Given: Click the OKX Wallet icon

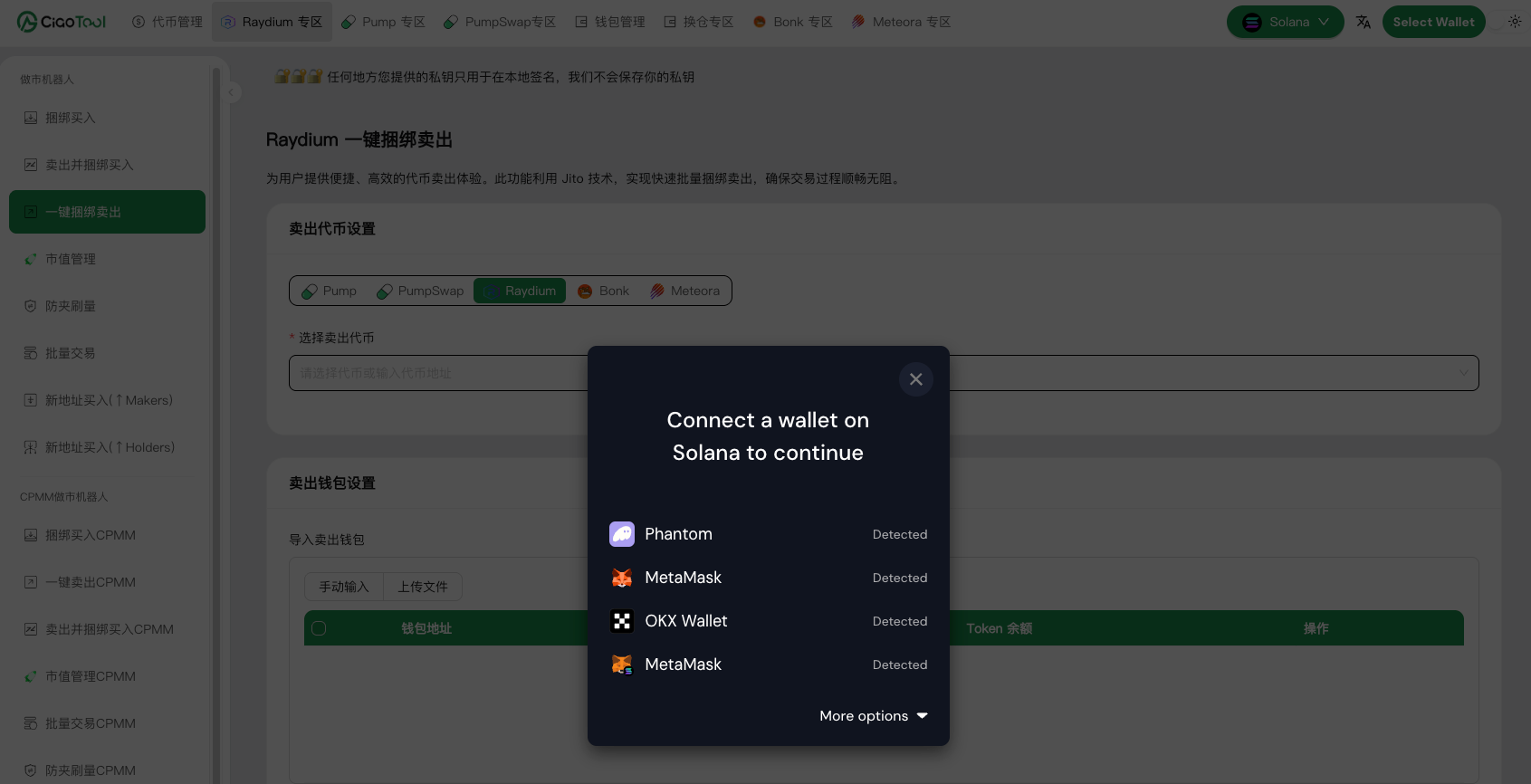Looking at the screenshot, I should click(x=622, y=621).
